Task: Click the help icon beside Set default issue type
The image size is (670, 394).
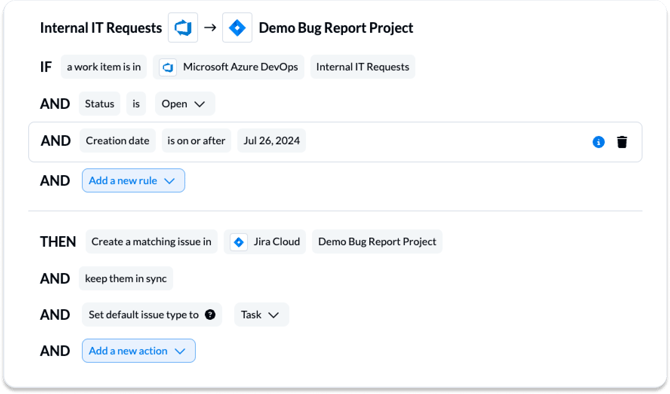Action: pos(210,315)
